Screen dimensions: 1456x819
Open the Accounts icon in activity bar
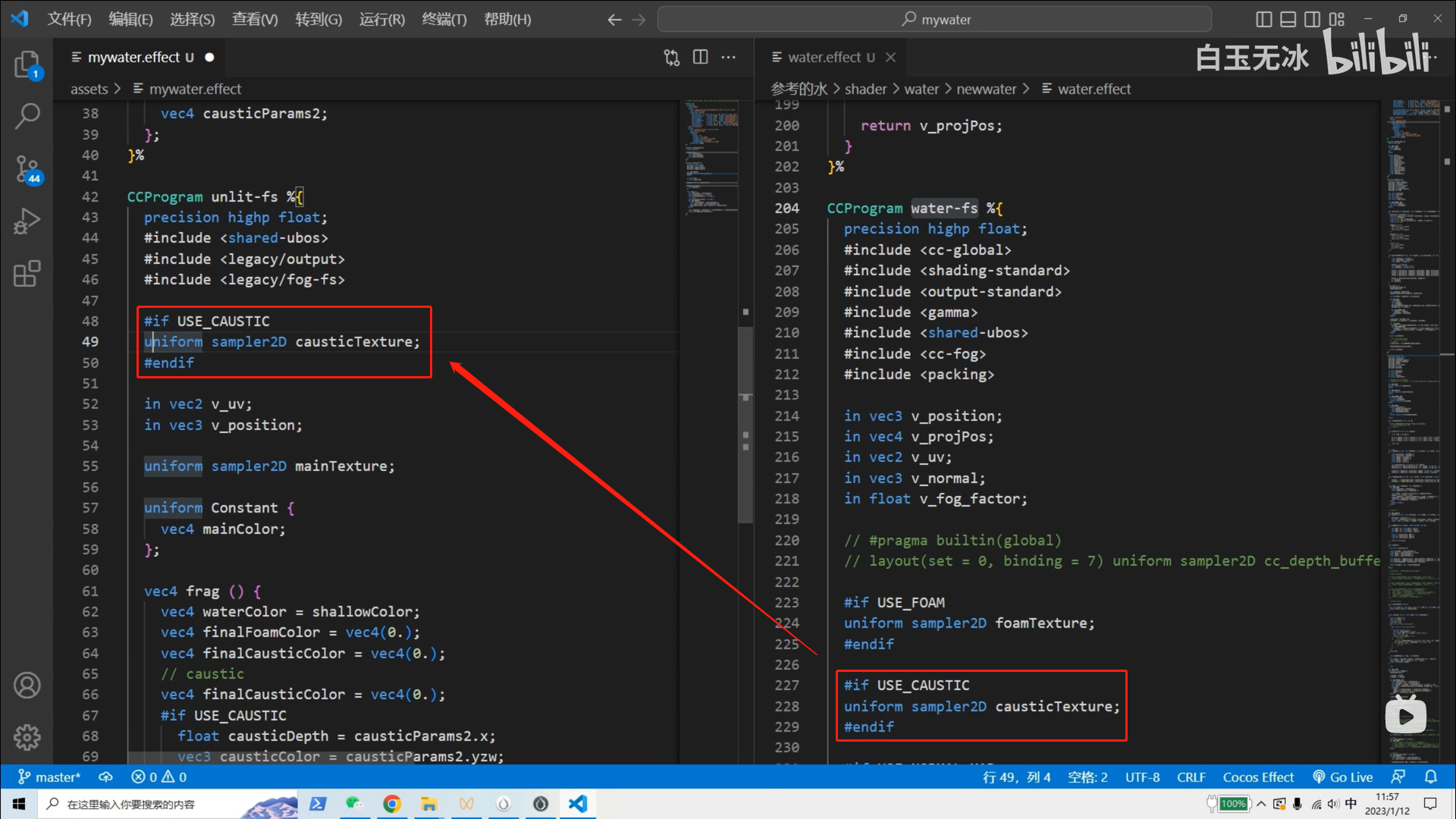27,686
